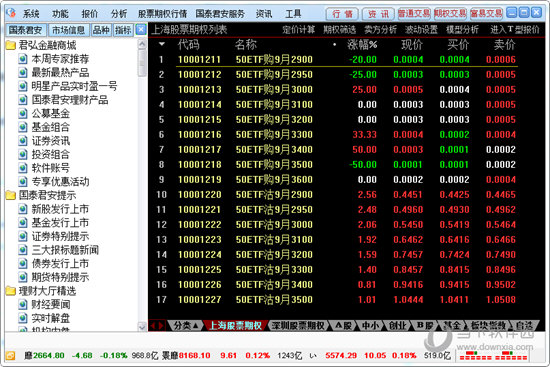
Task: Collapse the 理财大厅精选 folder
Action: coord(11,291)
